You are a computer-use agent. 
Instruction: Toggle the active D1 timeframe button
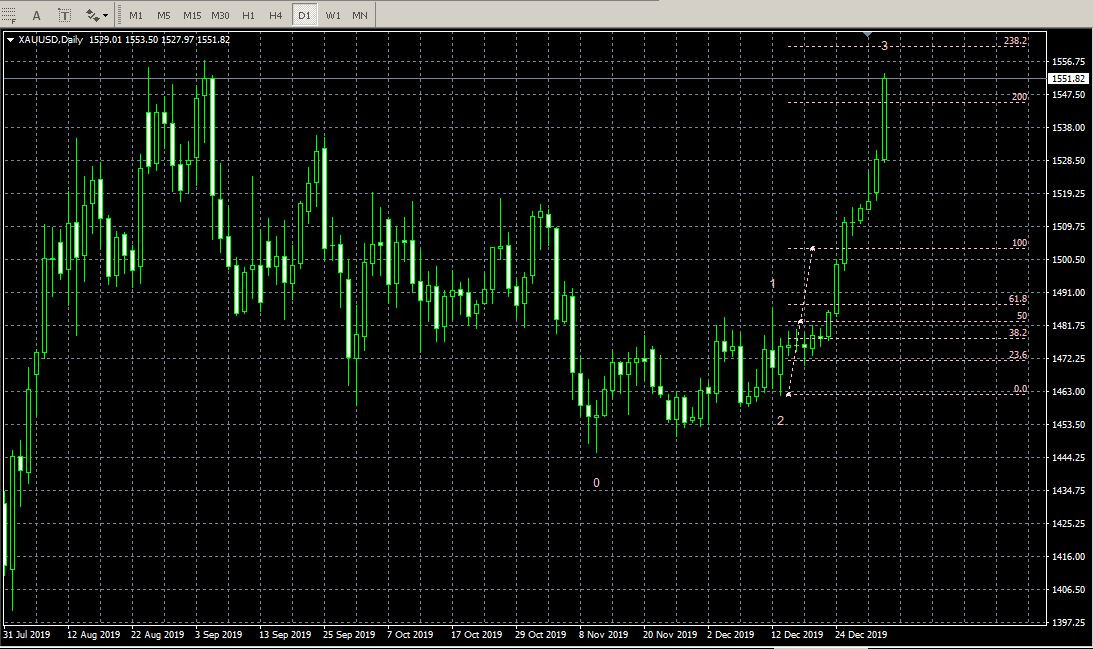coord(305,15)
